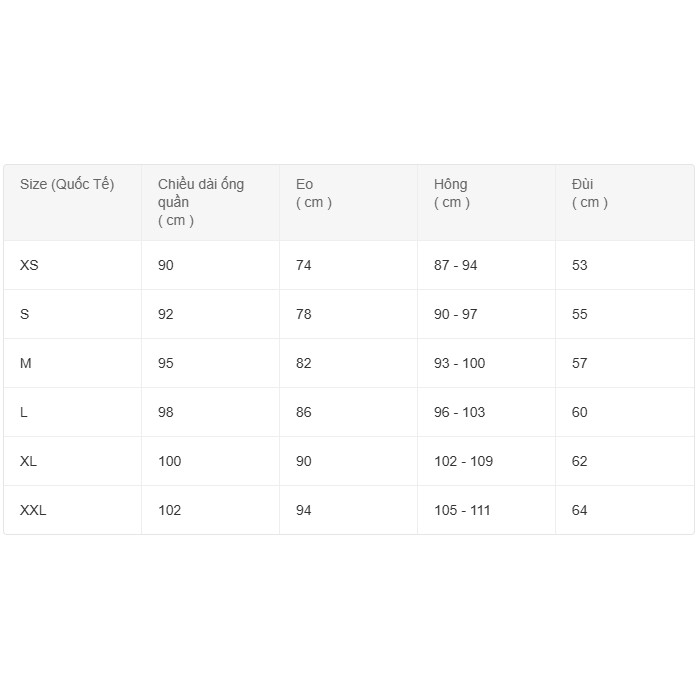Click the Chiều dài ống quần header
Viewport: 699px width, 699px height.
(201, 202)
